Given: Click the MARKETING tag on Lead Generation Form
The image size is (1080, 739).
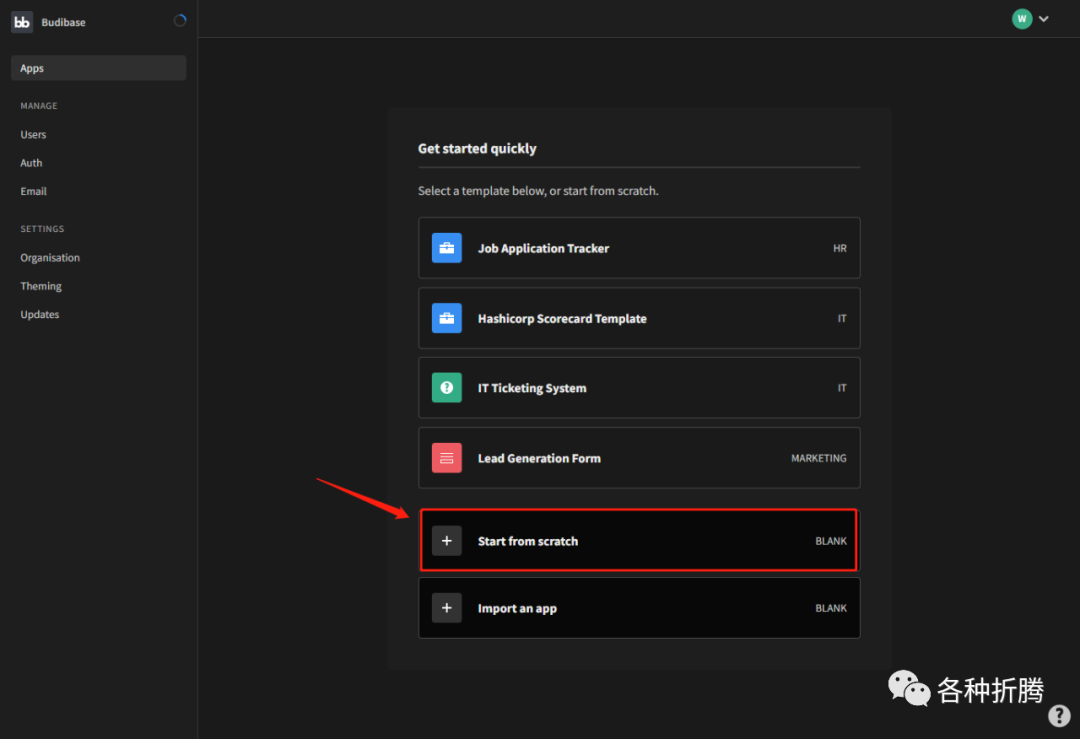Looking at the screenshot, I should point(819,458).
